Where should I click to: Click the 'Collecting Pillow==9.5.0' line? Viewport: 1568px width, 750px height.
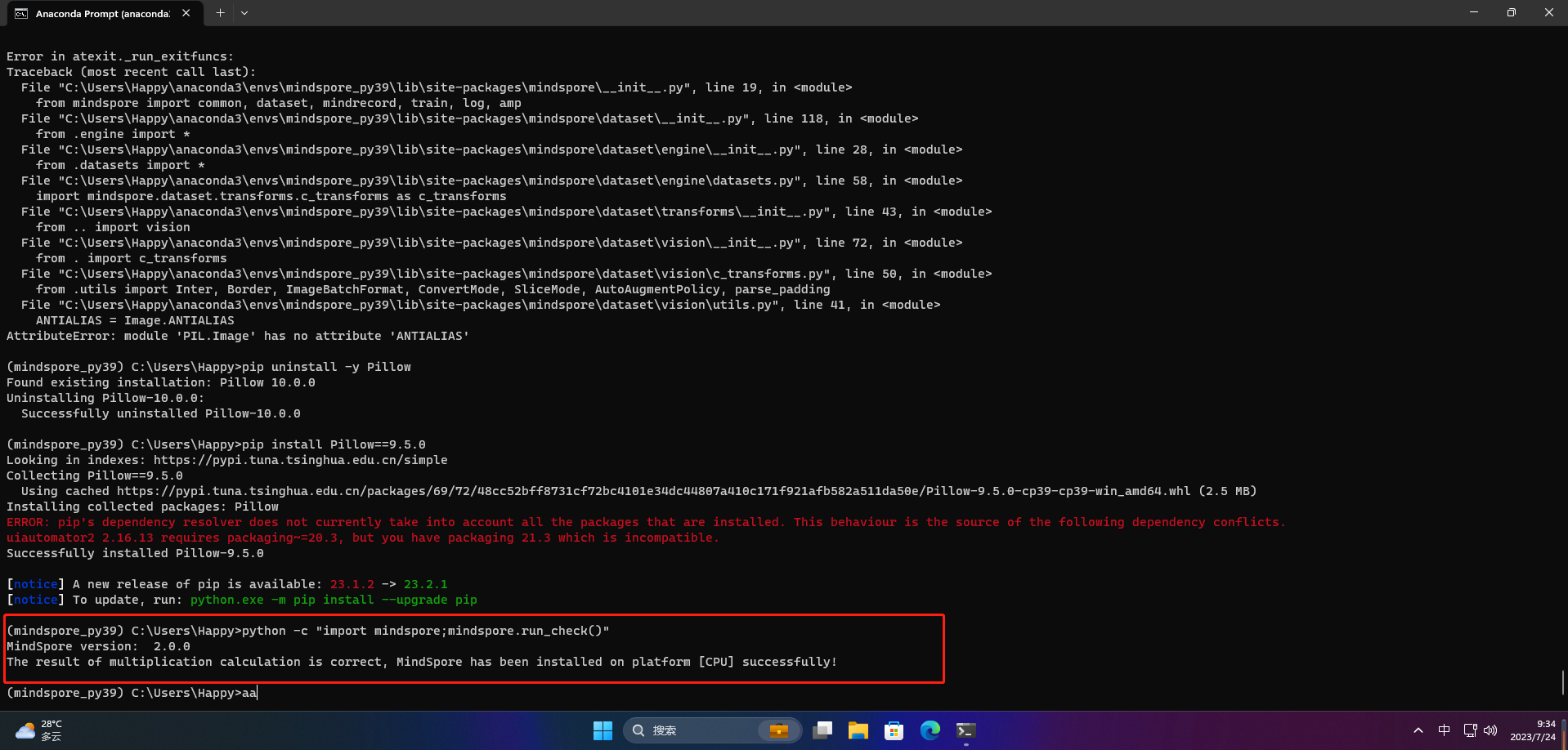click(x=95, y=475)
